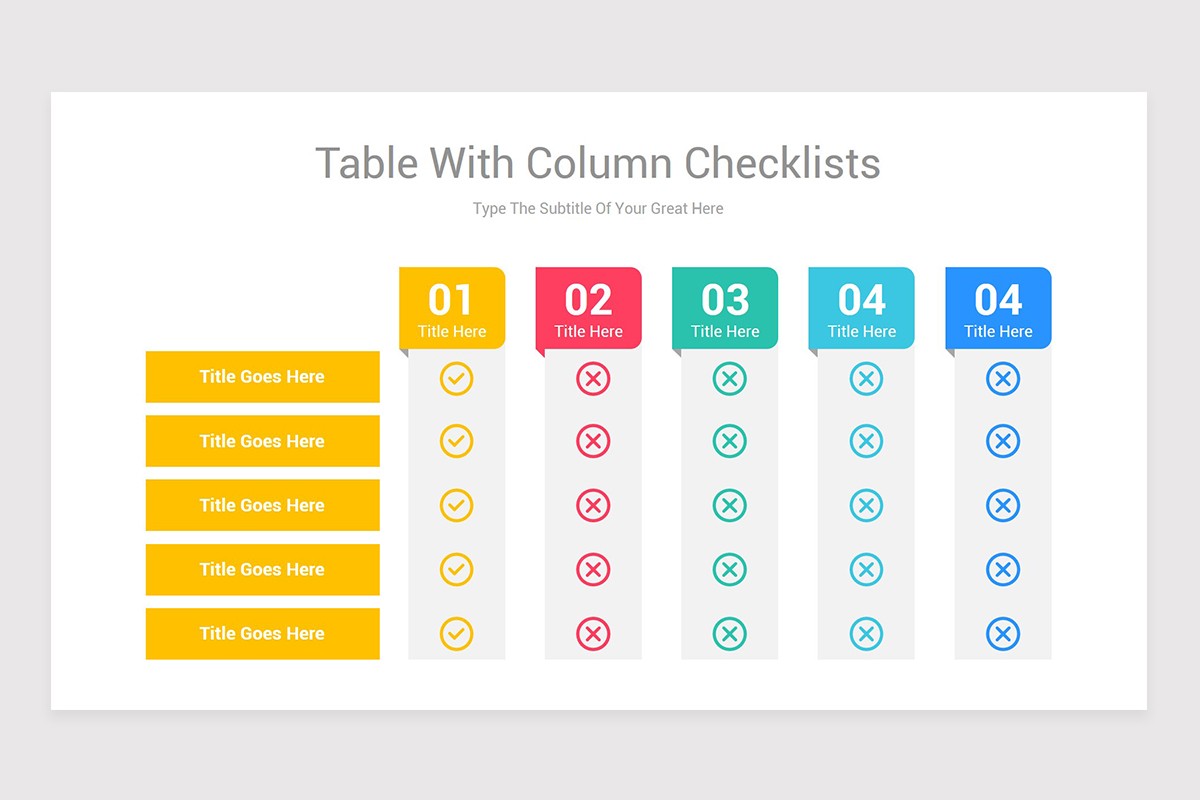Click the bottommost yellow Title Goes Here bar

coord(262,634)
